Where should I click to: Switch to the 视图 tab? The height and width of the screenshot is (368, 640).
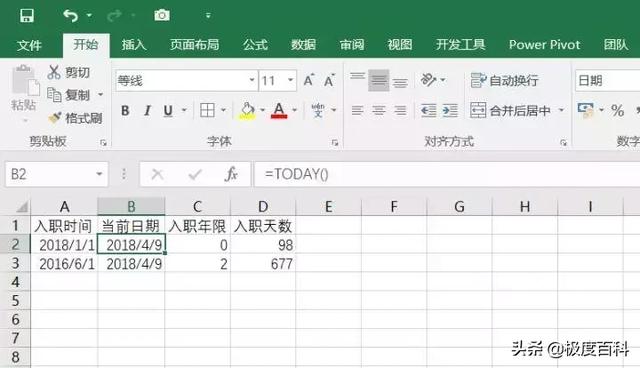click(x=400, y=44)
